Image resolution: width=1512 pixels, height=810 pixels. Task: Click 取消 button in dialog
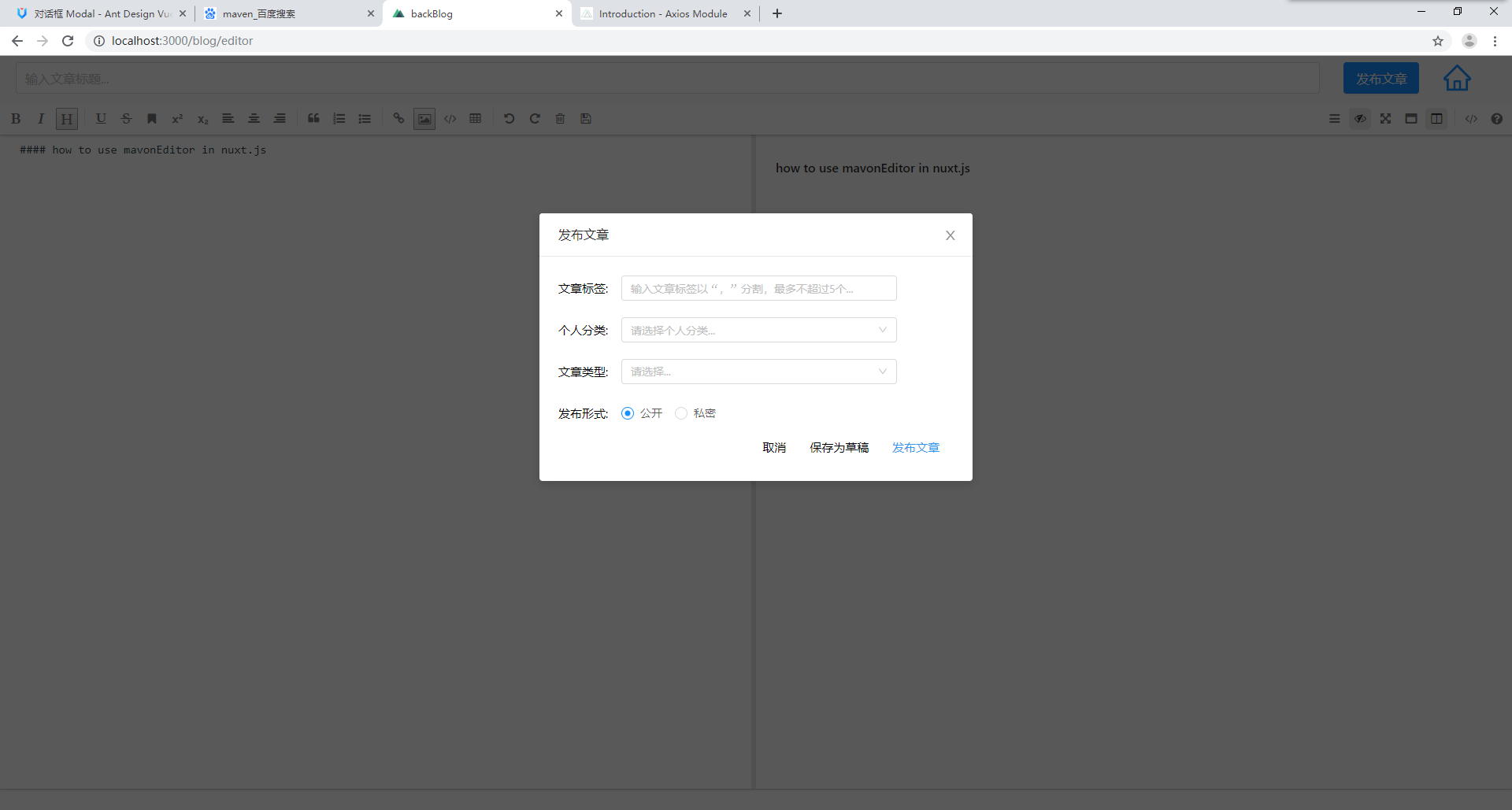point(774,448)
